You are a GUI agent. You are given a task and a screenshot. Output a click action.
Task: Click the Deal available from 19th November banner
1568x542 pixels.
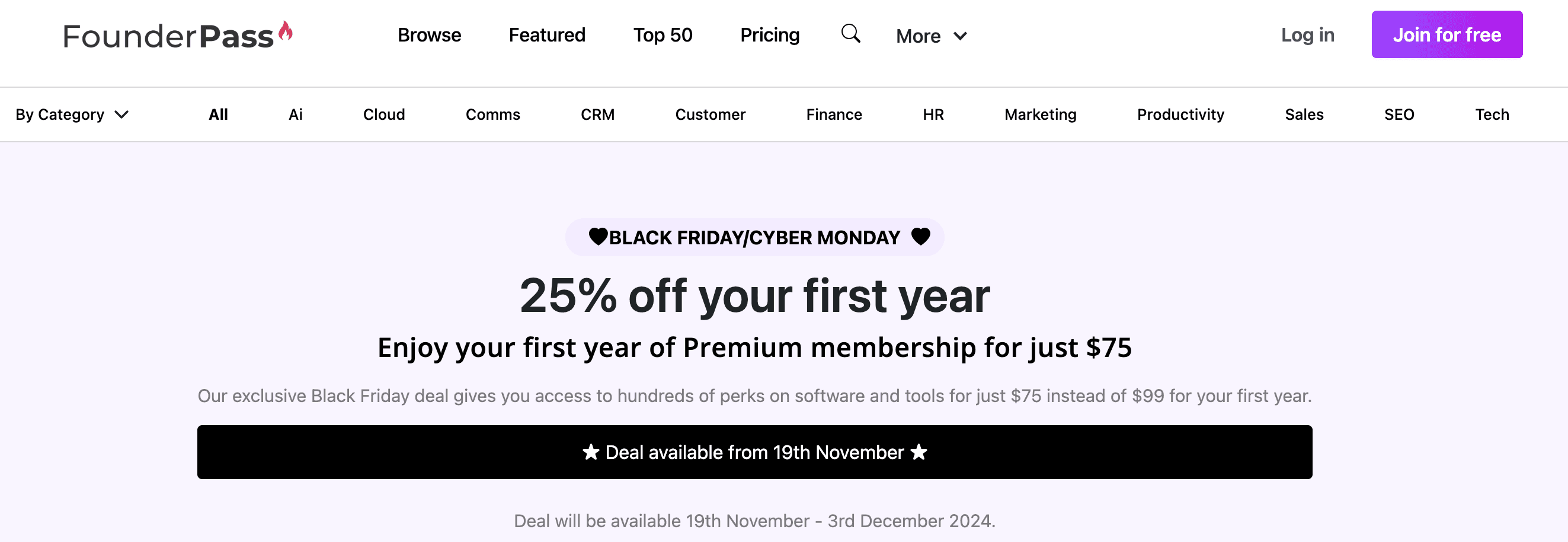coord(754,452)
